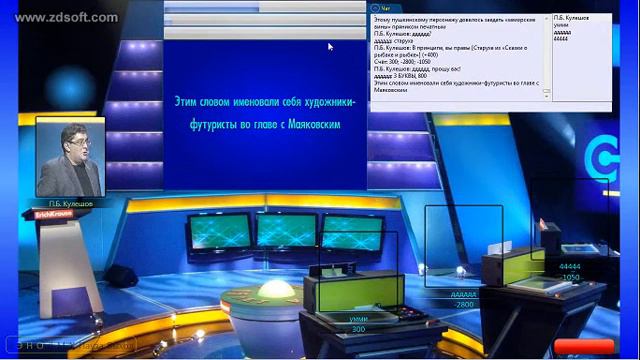Click the chat scrollbar up arrow
Screen dimensions: 640x360
pyautogui.click(x=547, y=18)
